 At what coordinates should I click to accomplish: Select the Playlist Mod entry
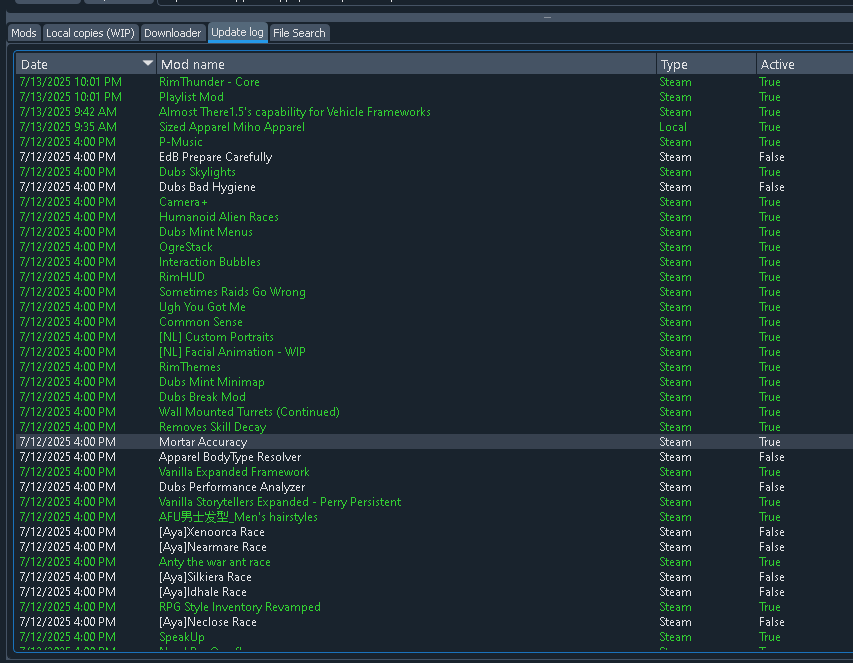191,97
